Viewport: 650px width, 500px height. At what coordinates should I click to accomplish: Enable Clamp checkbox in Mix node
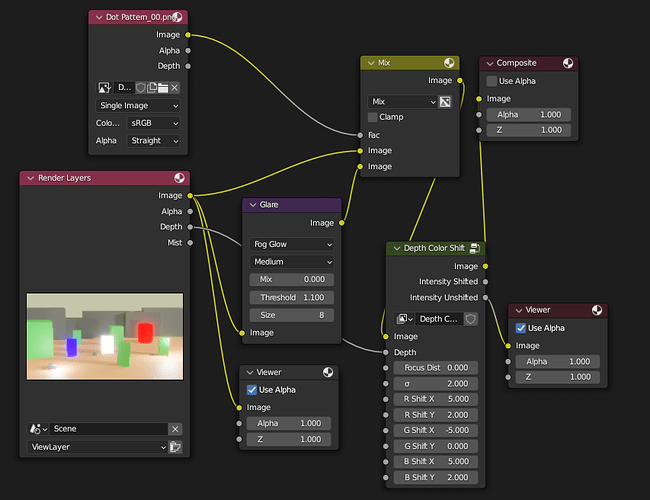point(372,117)
